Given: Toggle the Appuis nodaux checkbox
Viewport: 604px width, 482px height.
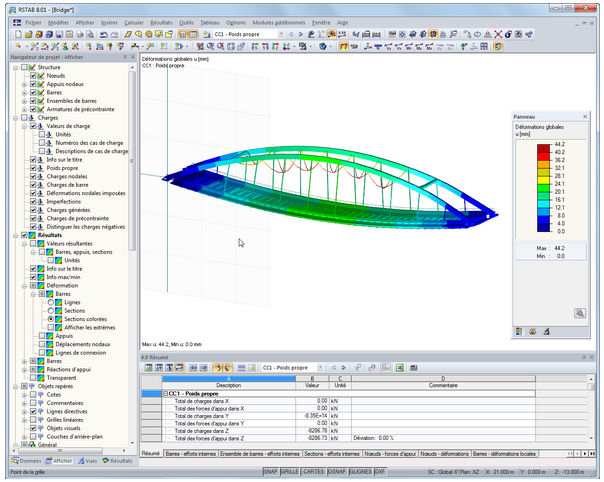Looking at the screenshot, I should [33, 84].
